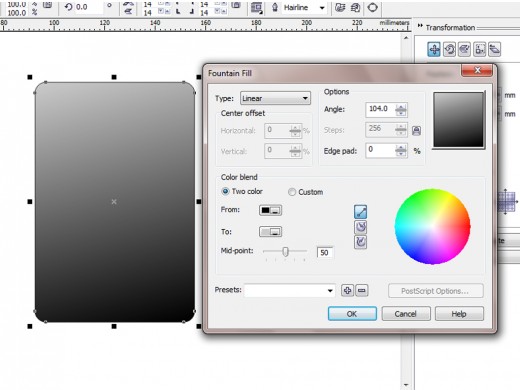Click the Edge pad stepper arrows
The image size is (520, 390).
coord(401,151)
